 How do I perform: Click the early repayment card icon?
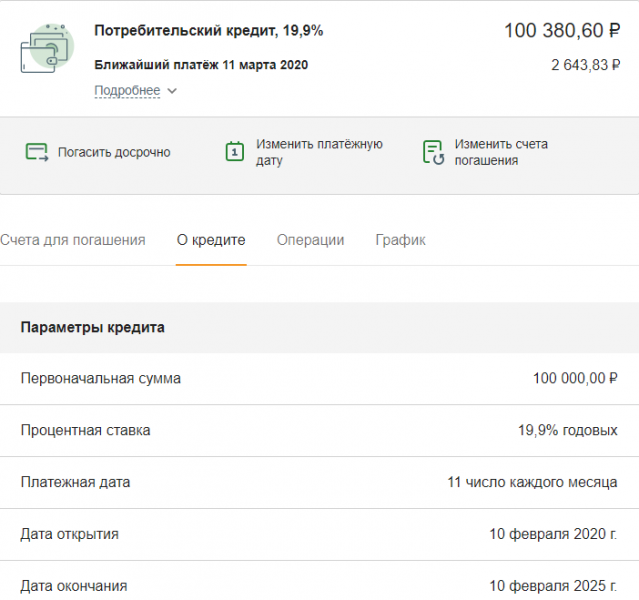coord(37,152)
